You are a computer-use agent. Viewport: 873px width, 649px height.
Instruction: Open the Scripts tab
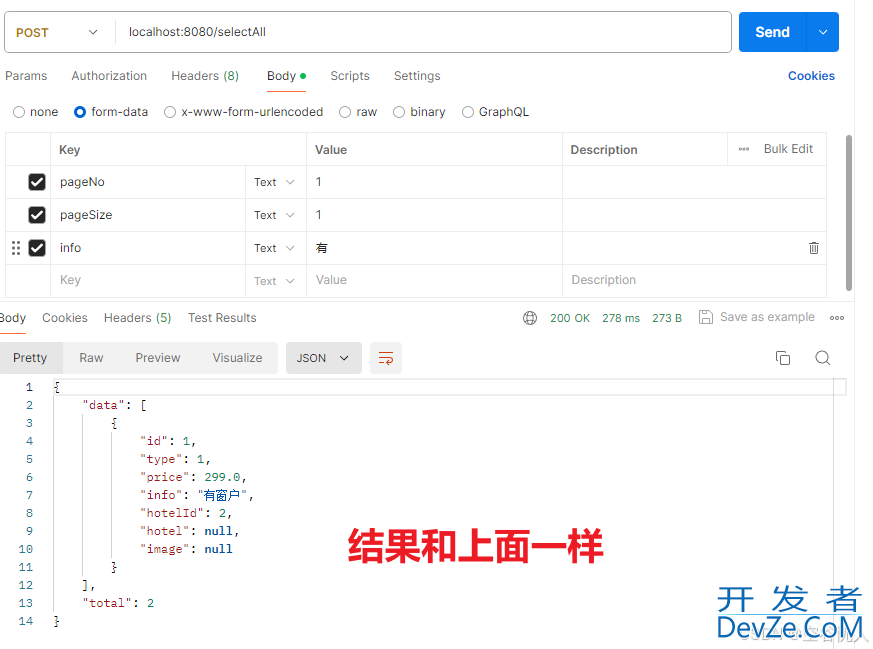click(350, 76)
